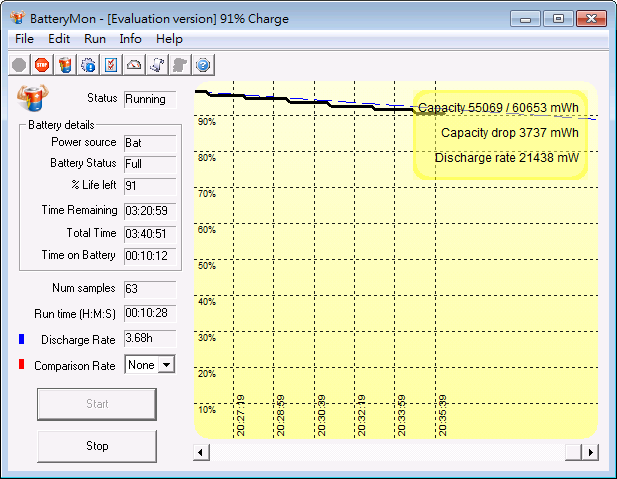The width and height of the screenshot is (617, 479).
Task: Open the Edit menu
Action: point(59,39)
